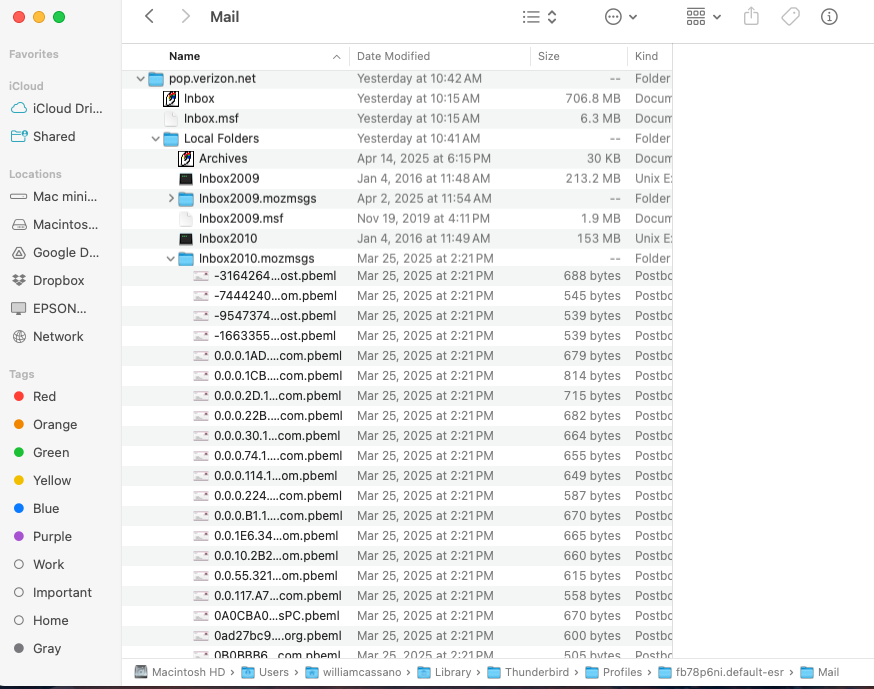Open the ellipsis action menu
The image size is (874, 689).
[621, 17]
